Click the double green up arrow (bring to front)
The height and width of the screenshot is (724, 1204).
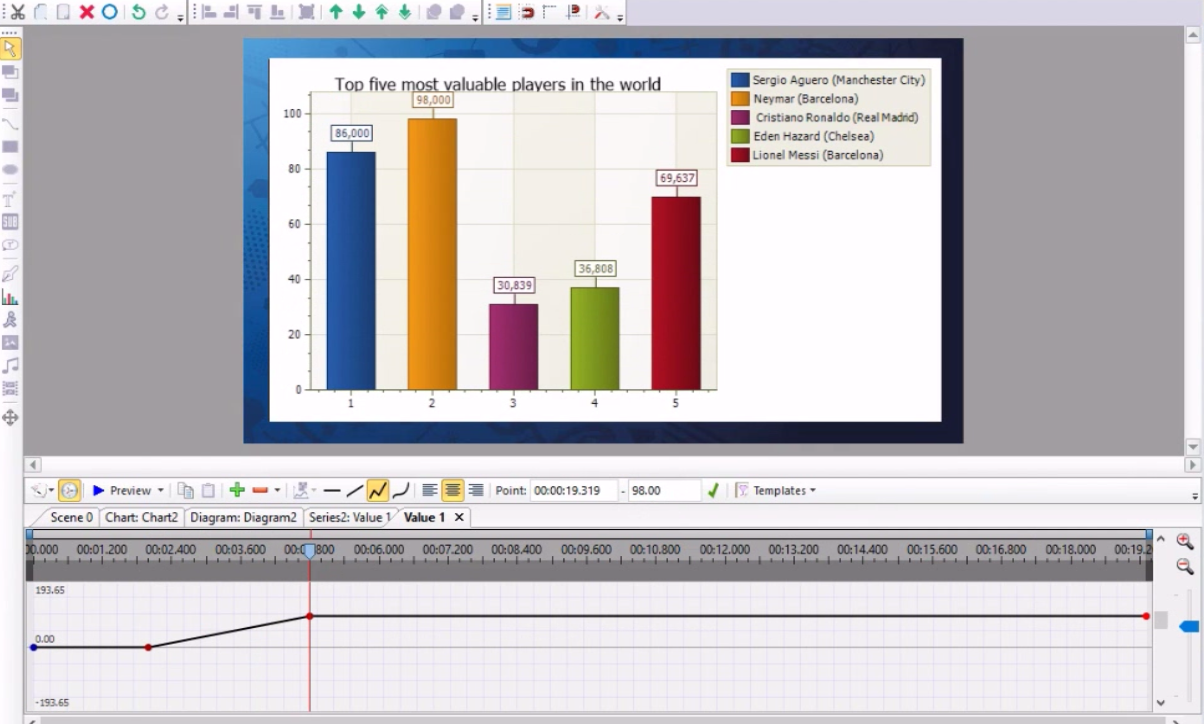click(x=382, y=12)
